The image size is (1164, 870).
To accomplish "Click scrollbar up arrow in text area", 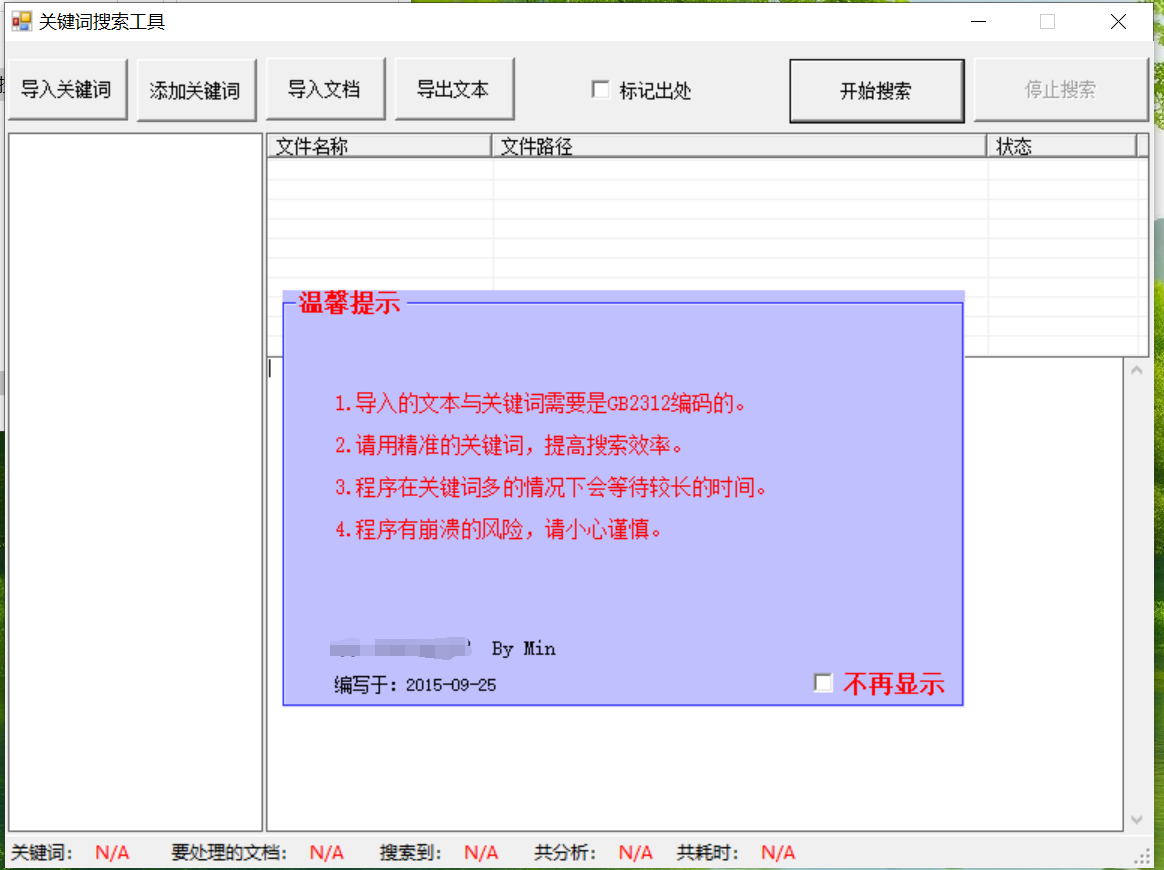I will click(1136, 371).
